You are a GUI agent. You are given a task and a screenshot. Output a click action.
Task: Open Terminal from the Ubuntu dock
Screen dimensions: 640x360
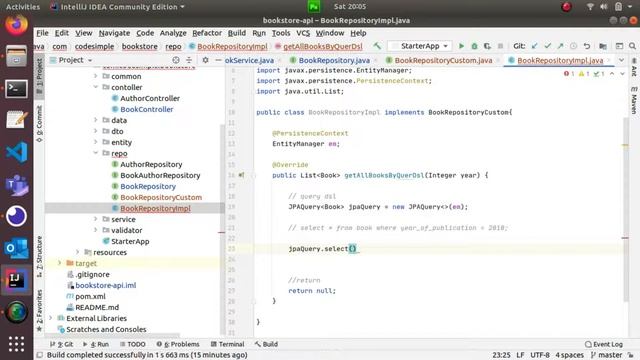16,89
